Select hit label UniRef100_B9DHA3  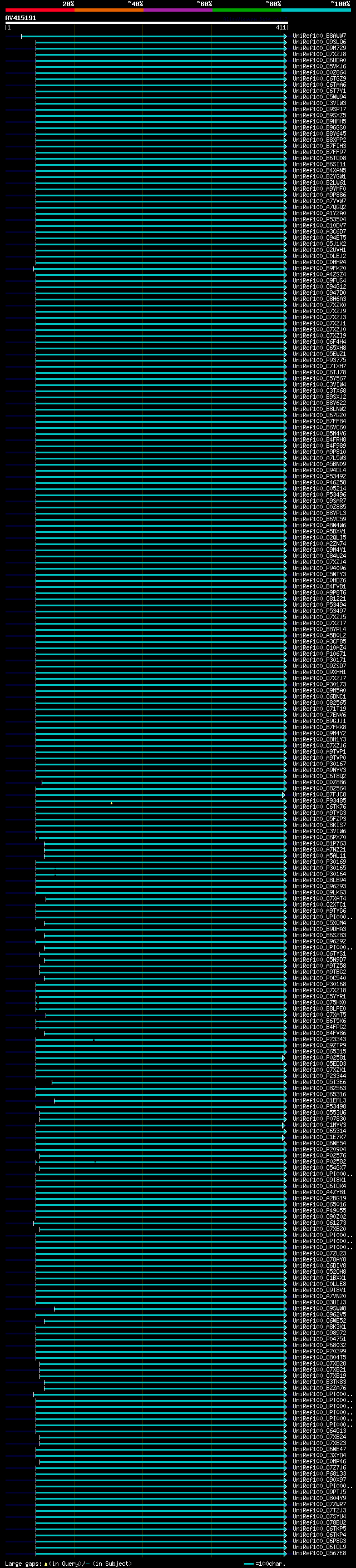(319, 929)
